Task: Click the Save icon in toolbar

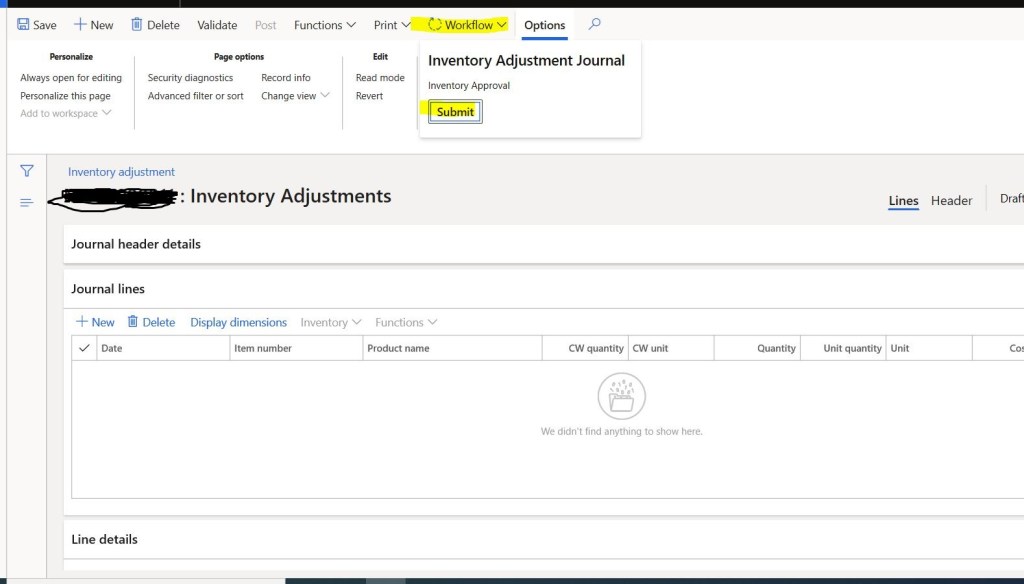Action: point(35,24)
